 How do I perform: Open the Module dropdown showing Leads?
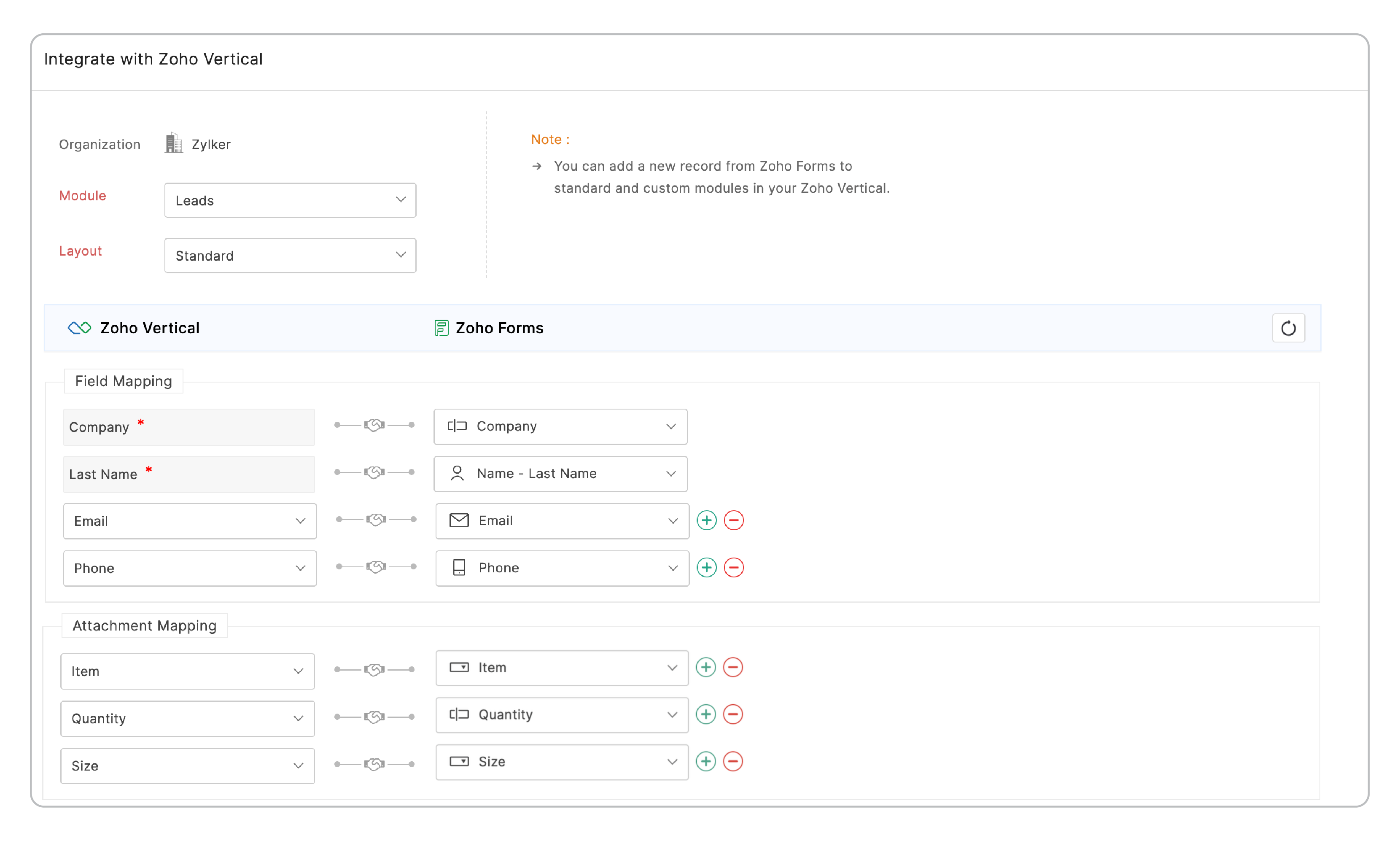click(290, 200)
